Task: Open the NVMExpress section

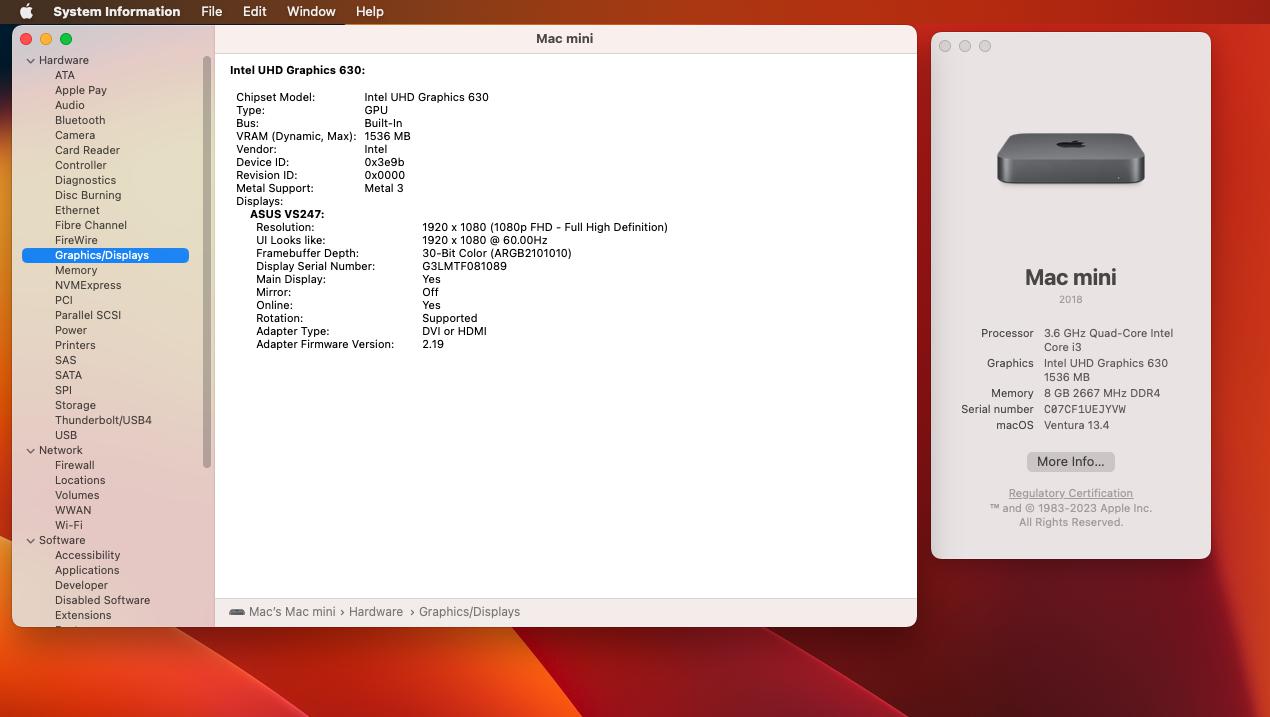Action: pyautogui.click(x=88, y=285)
